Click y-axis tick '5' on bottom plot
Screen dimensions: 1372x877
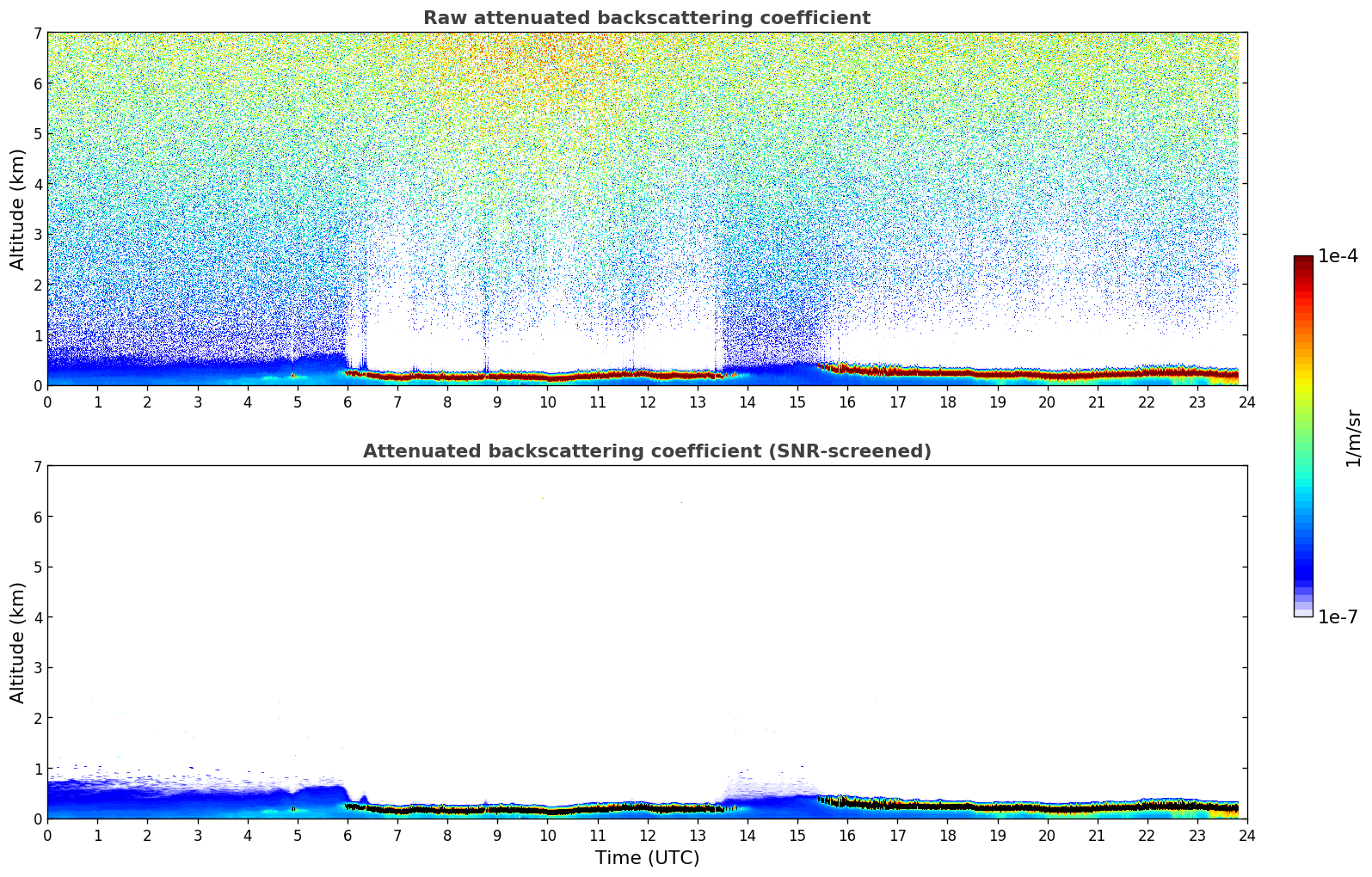(37, 567)
